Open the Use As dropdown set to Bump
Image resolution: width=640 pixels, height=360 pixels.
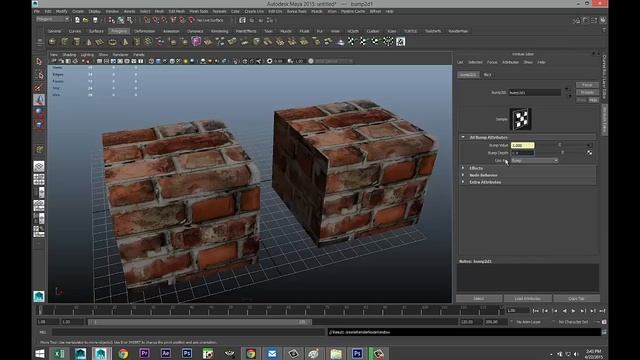(x=534, y=160)
